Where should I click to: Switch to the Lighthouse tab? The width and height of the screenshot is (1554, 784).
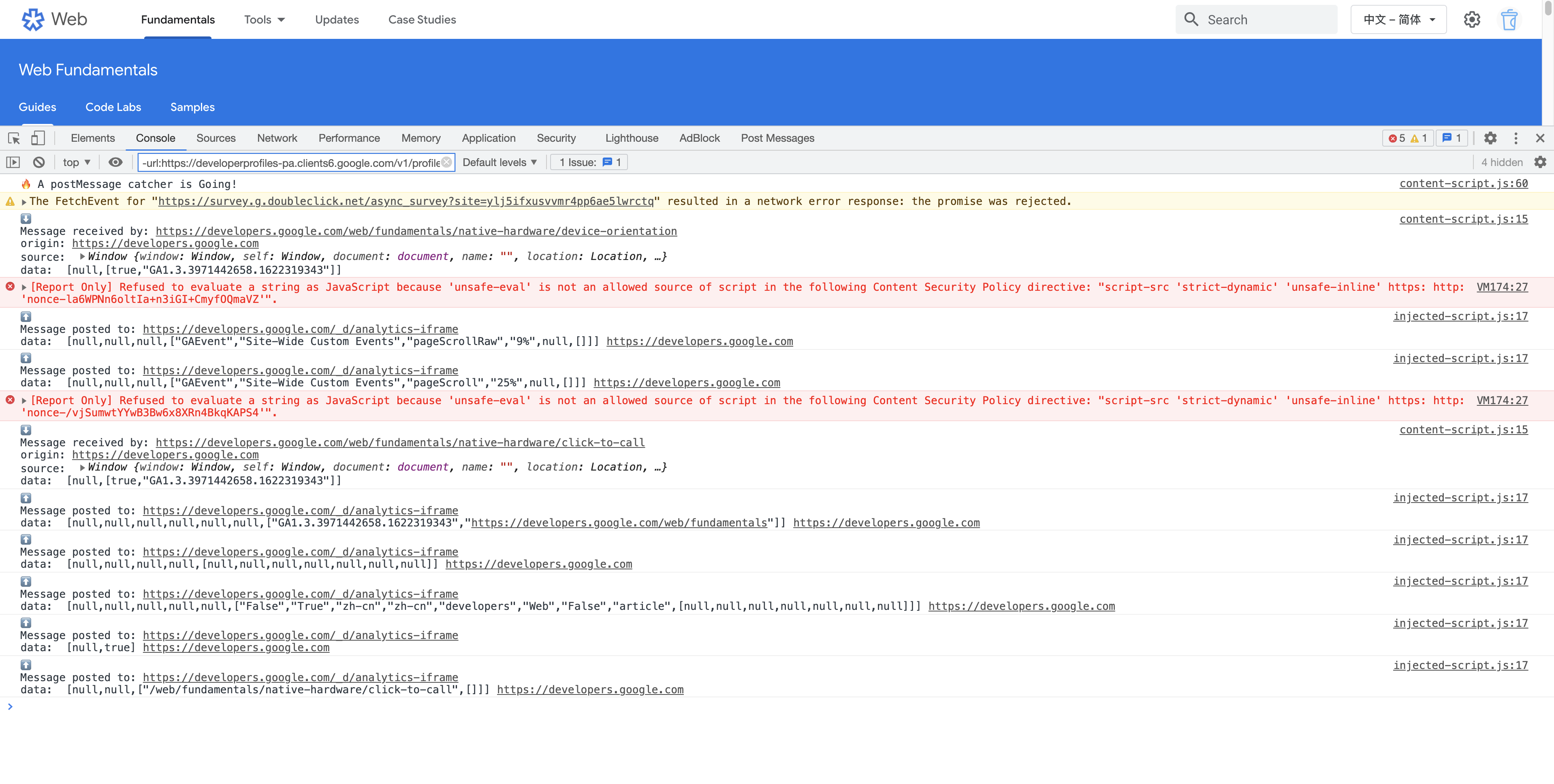click(x=631, y=138)
